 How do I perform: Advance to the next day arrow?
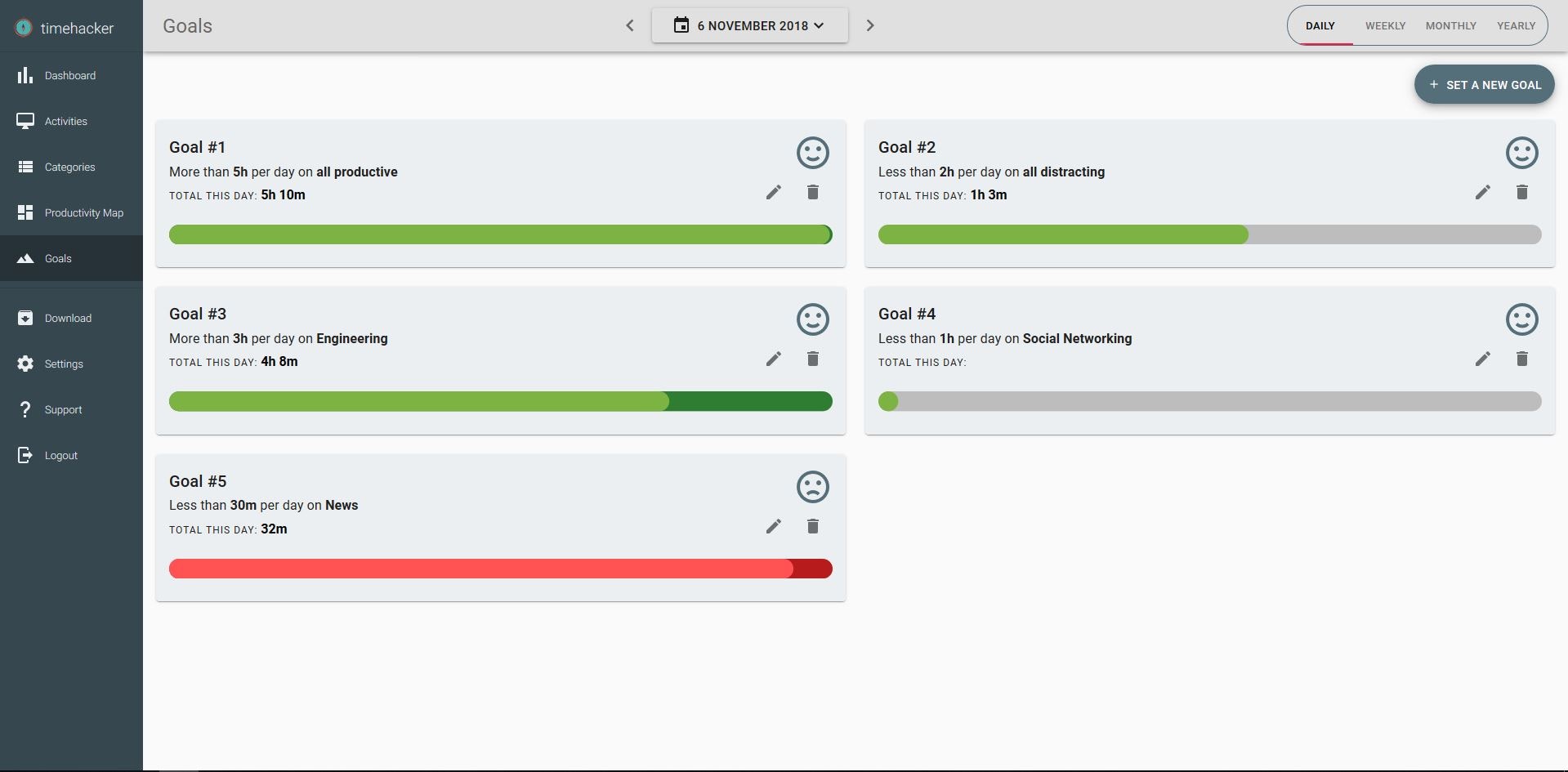click(870, 25)
